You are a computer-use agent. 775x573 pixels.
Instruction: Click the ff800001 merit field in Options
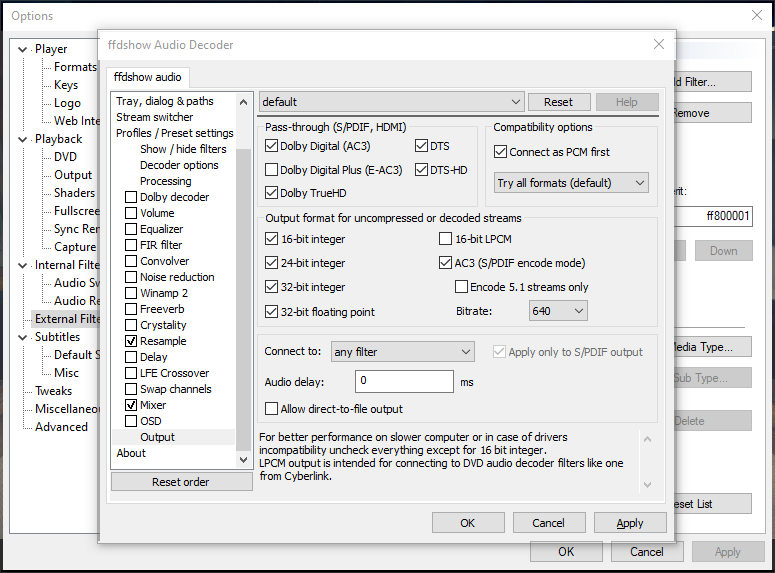pyautogui.click(x=714, y=216)
